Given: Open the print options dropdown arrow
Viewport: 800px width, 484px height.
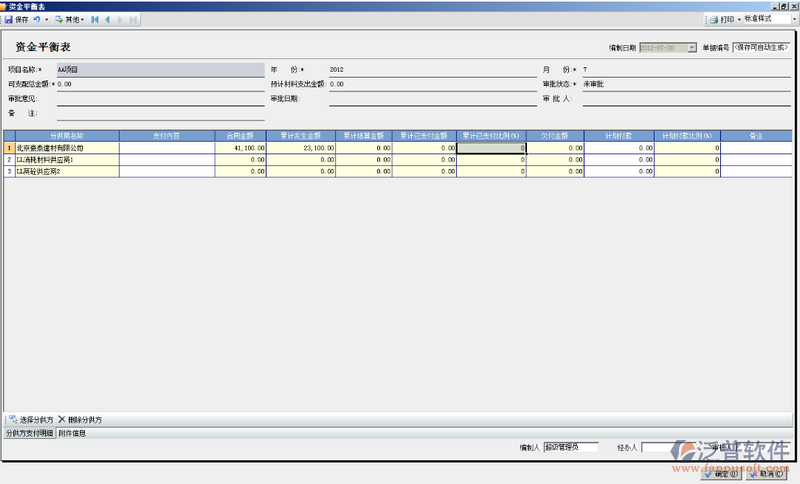Looking at the screenshot, I should [x=739, y=19].
